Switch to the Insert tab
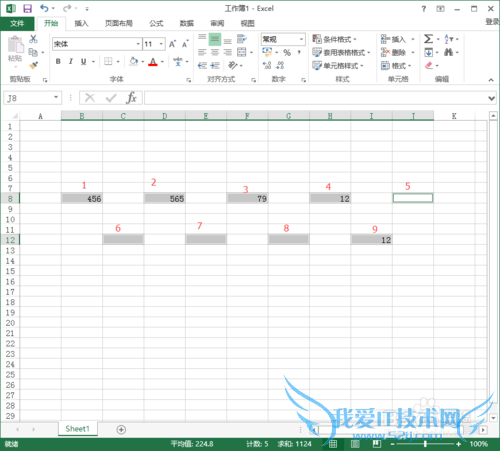500x451 pixels. pyautogui.click(x=81, y=23)
